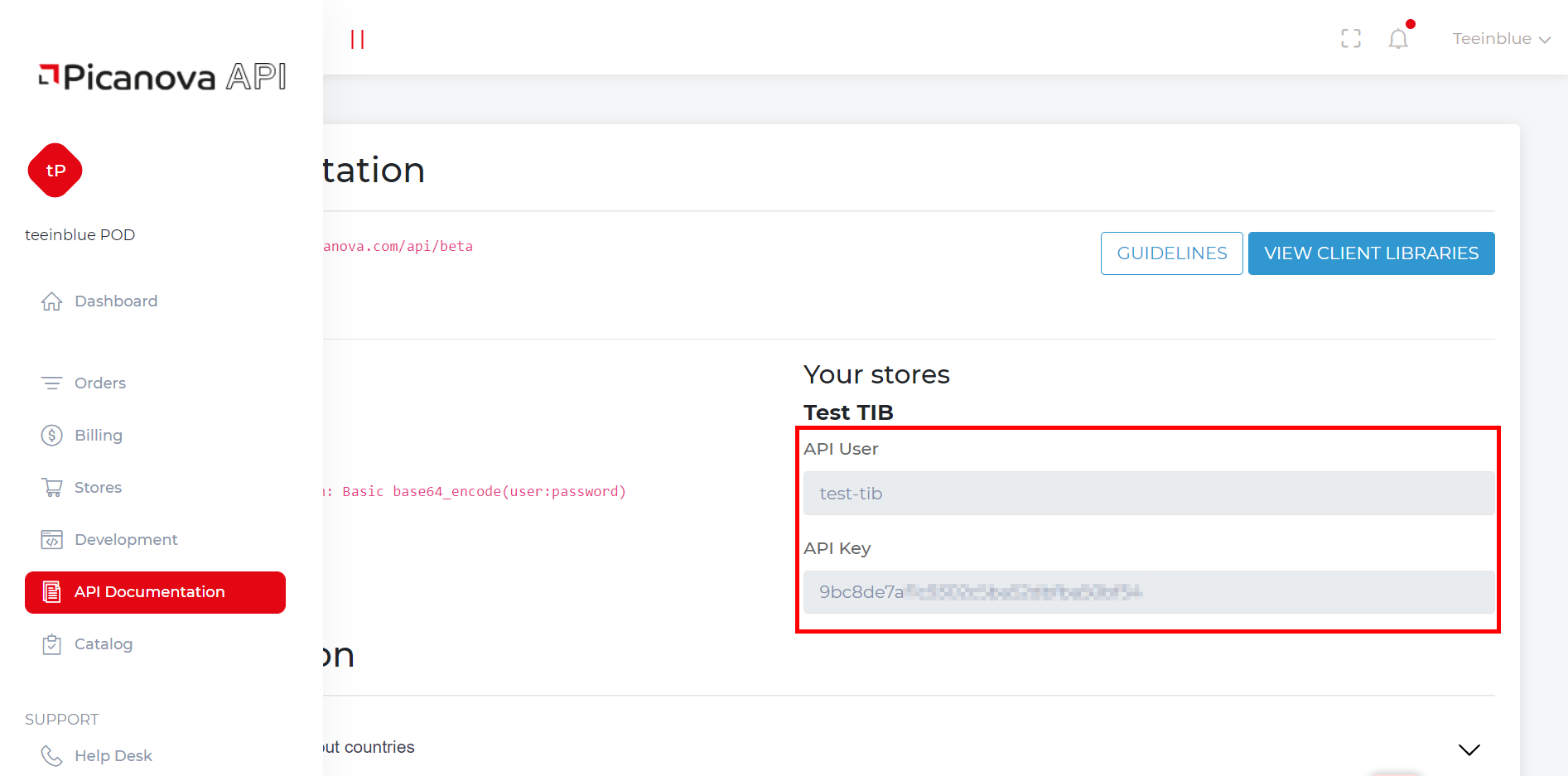This screenshot has height=776, width=1568.
Task: Select Stores in the sidebar
Action: point(98,488)
